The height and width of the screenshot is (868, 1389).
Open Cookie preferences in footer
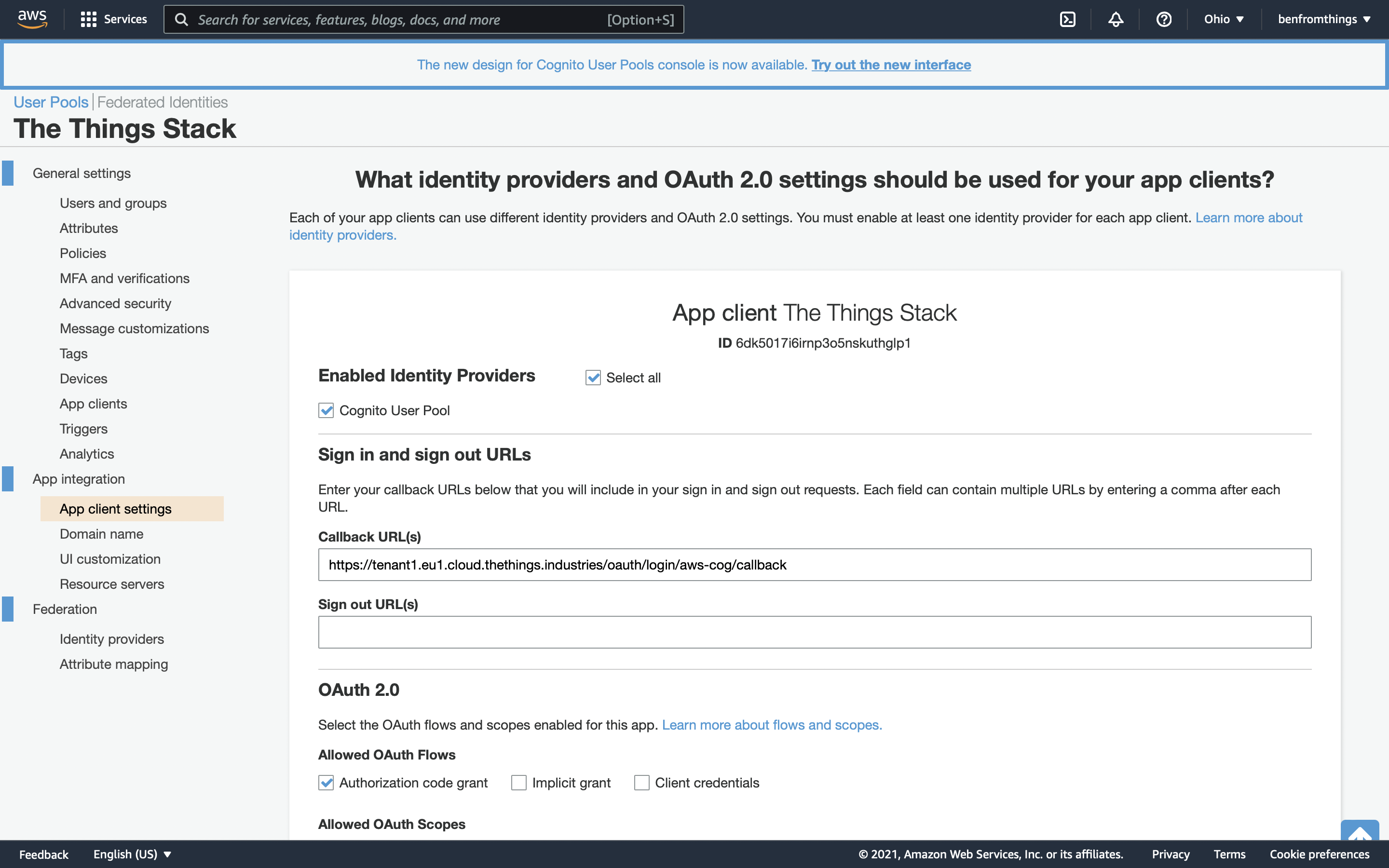tap(1320, 854)
